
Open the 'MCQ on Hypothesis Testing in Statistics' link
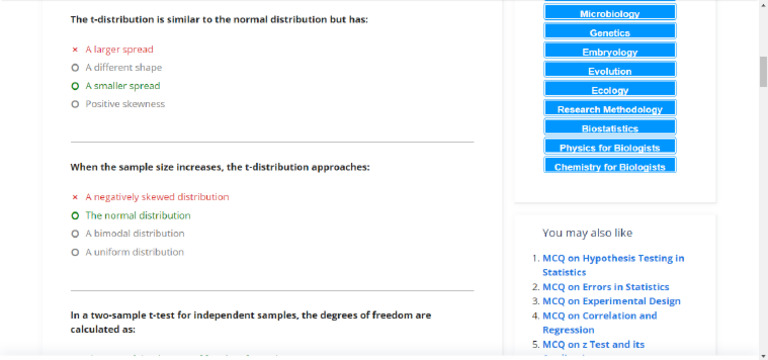coord(613,265)
